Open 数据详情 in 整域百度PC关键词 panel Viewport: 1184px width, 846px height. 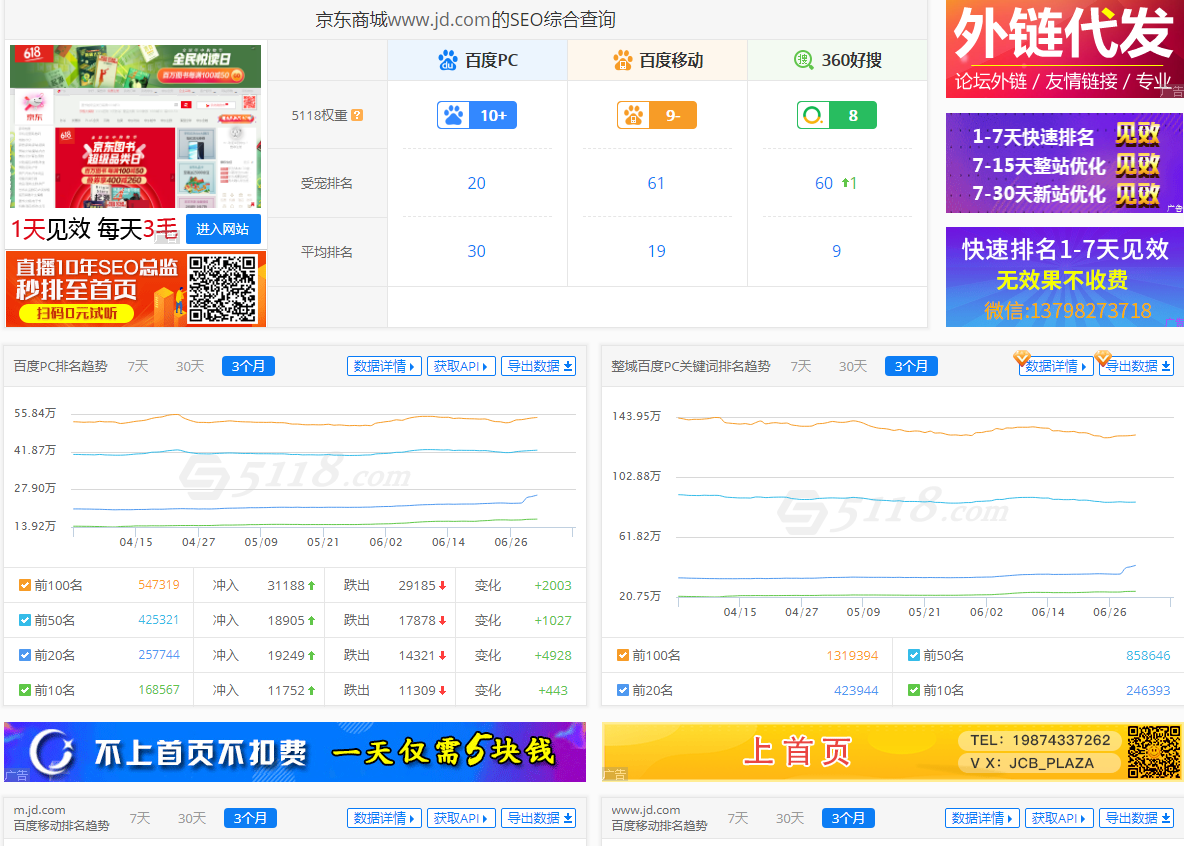pyautogui.click(x=1056, y=366)
